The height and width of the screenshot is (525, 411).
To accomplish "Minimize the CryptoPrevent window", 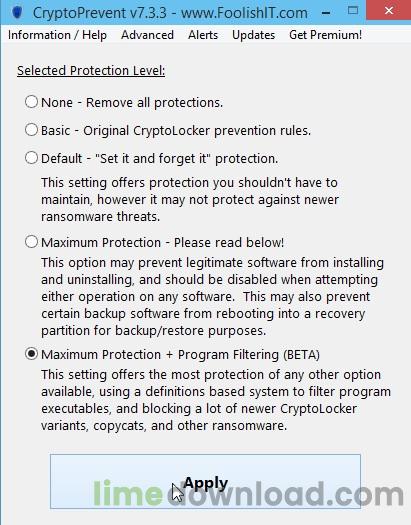I will coord(326,12).
